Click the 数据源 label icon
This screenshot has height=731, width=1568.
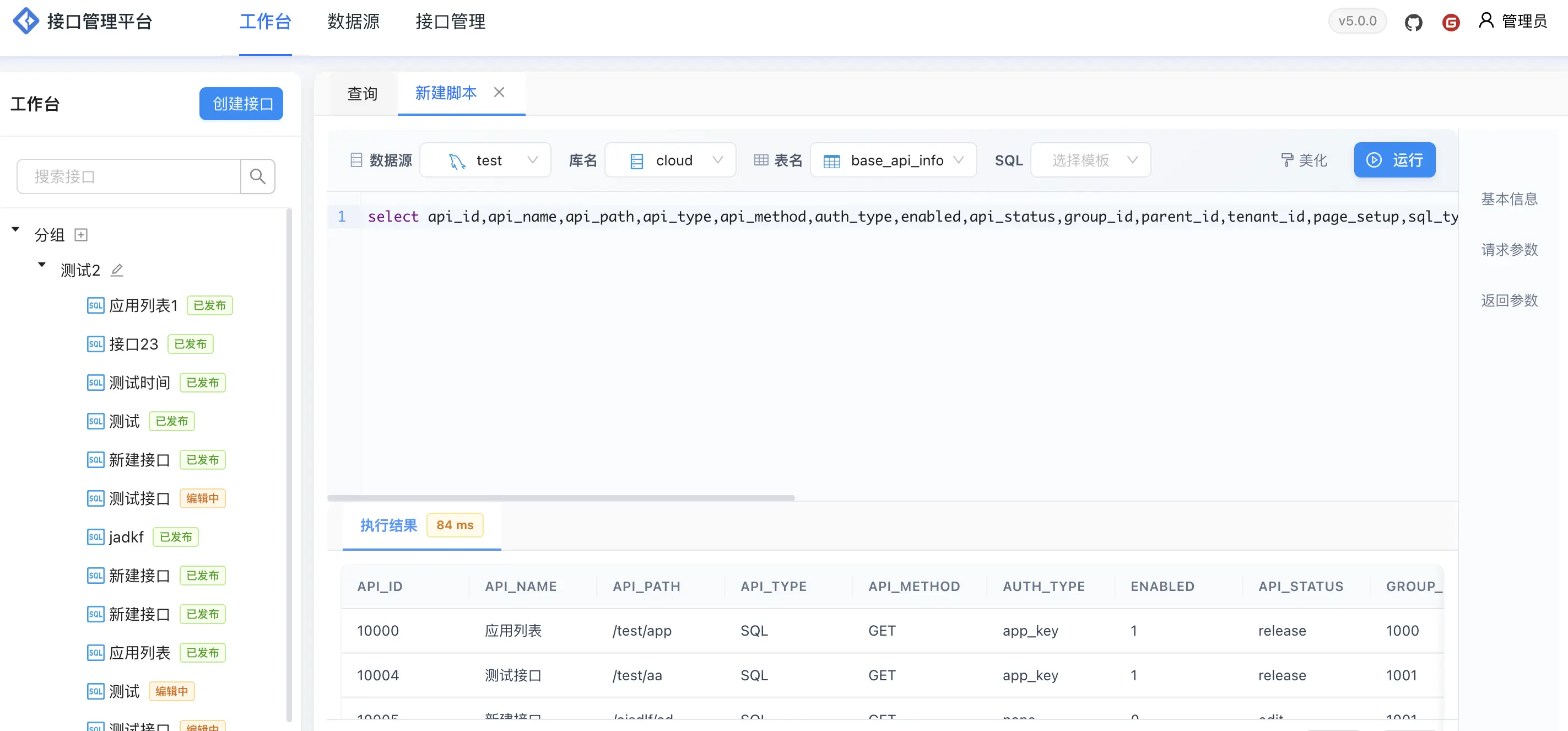coord(356,160)
